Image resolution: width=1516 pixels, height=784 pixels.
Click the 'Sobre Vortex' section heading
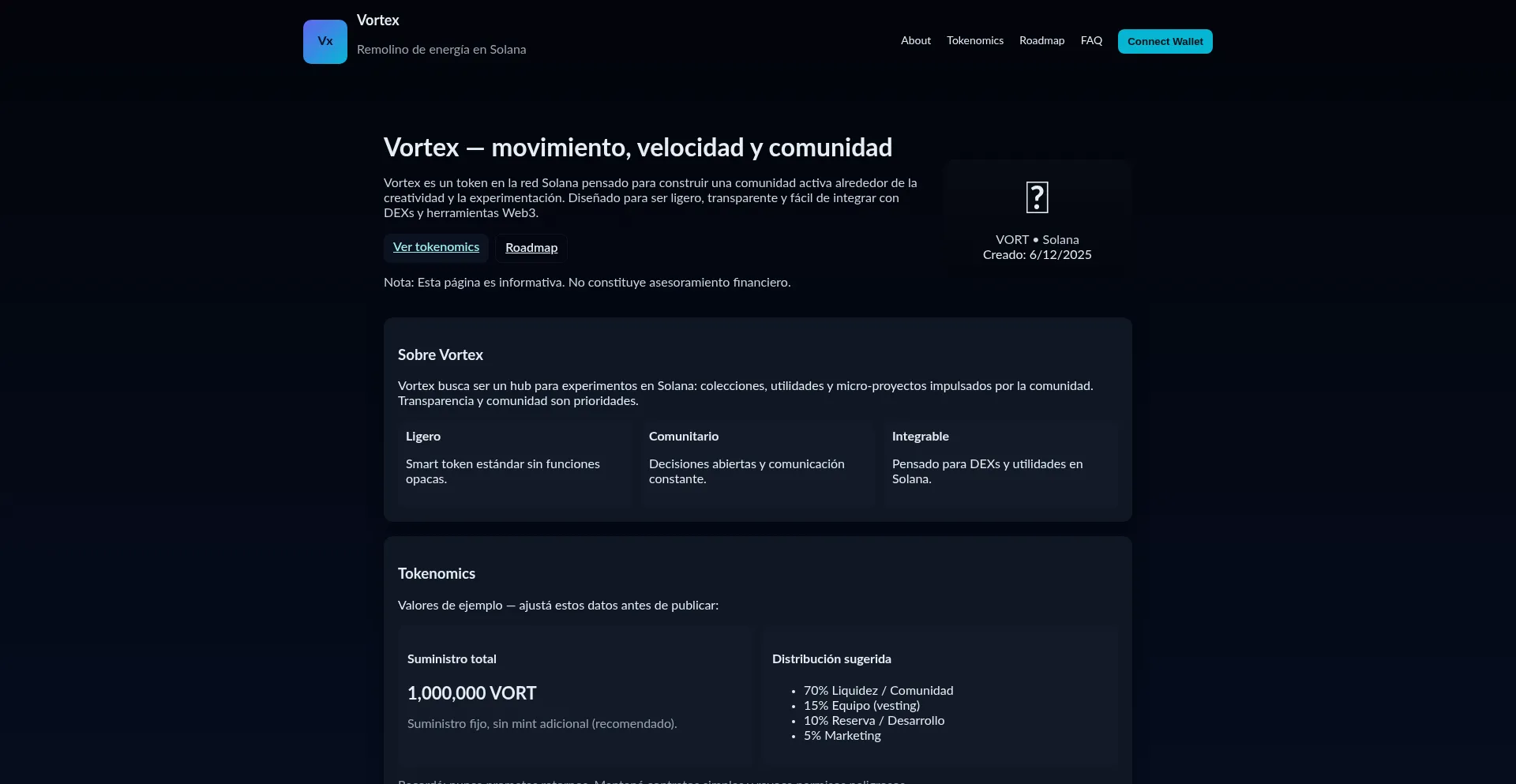click(441, 355)
